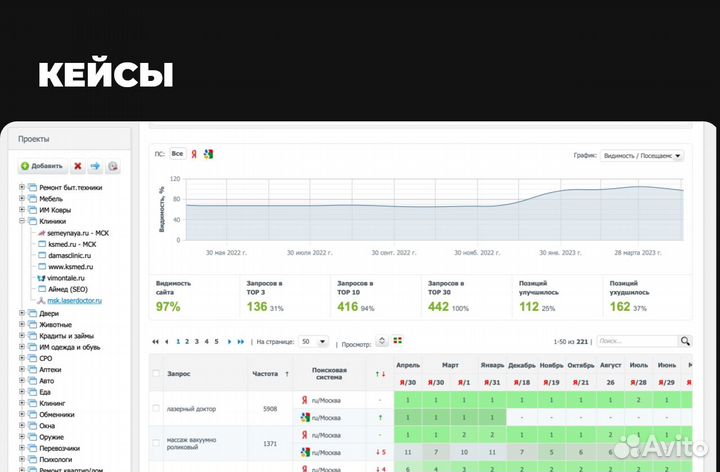Click the Google filter icon above the chart
The height and width of the screenshot is (472, 720).
[x=208, y=154]
